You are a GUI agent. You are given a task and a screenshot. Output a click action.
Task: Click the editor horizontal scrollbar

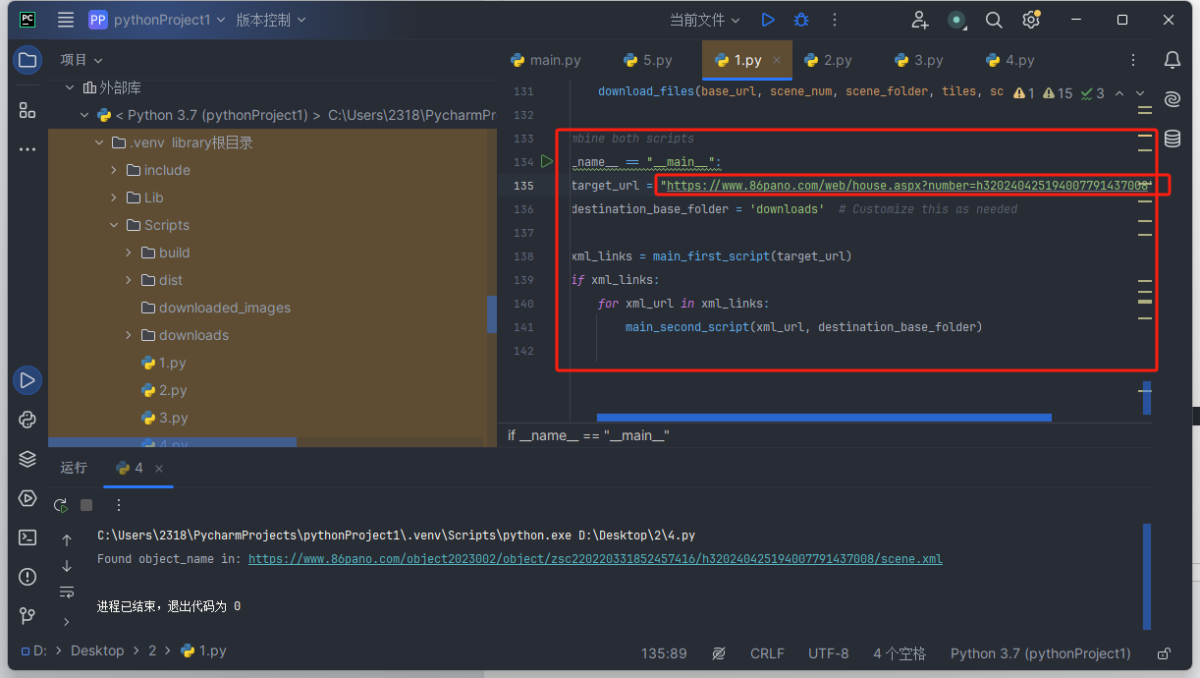pyautogui.click(x=823, y=417)
